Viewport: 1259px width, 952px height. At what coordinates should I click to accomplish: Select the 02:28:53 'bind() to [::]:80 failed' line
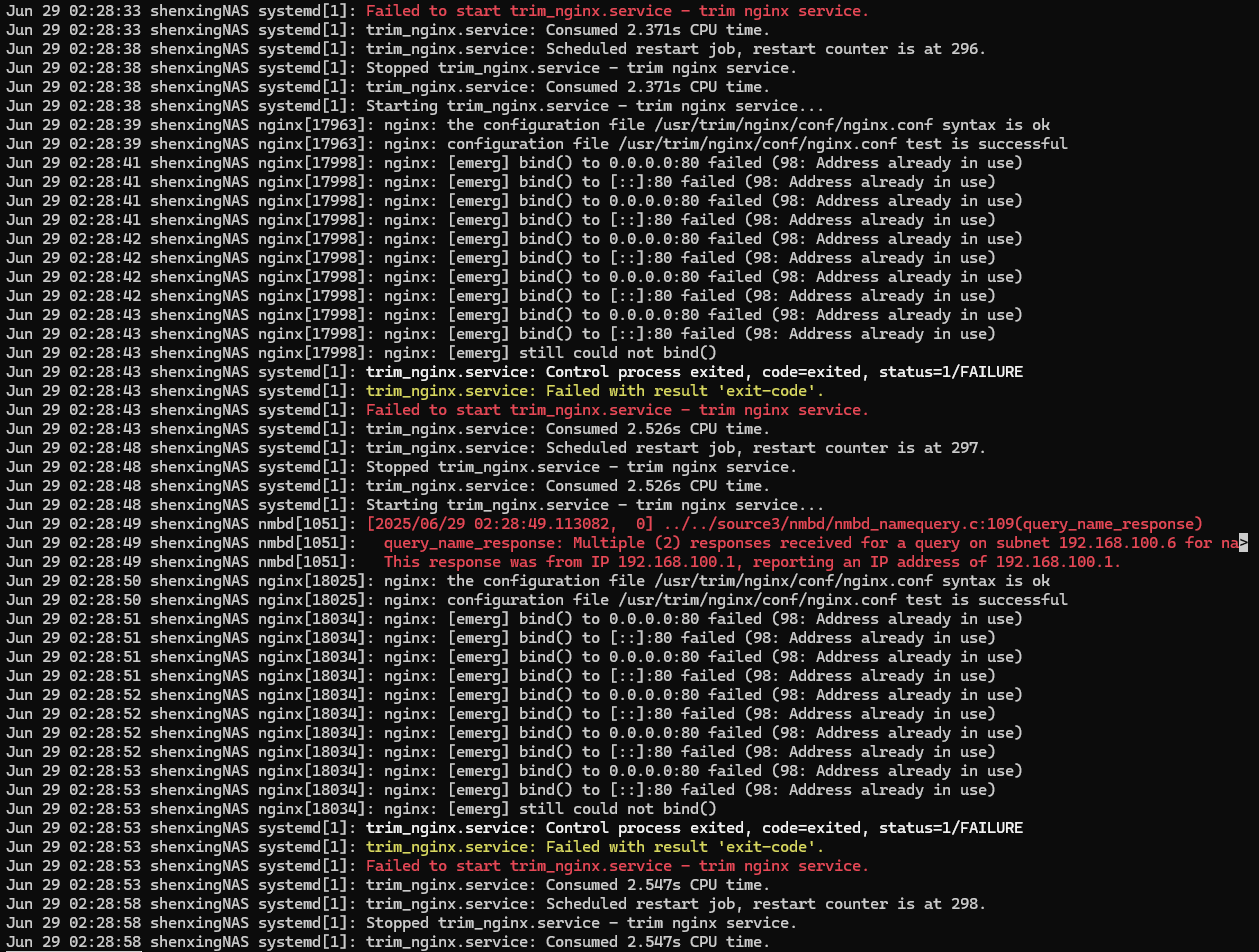coord(501,790)
